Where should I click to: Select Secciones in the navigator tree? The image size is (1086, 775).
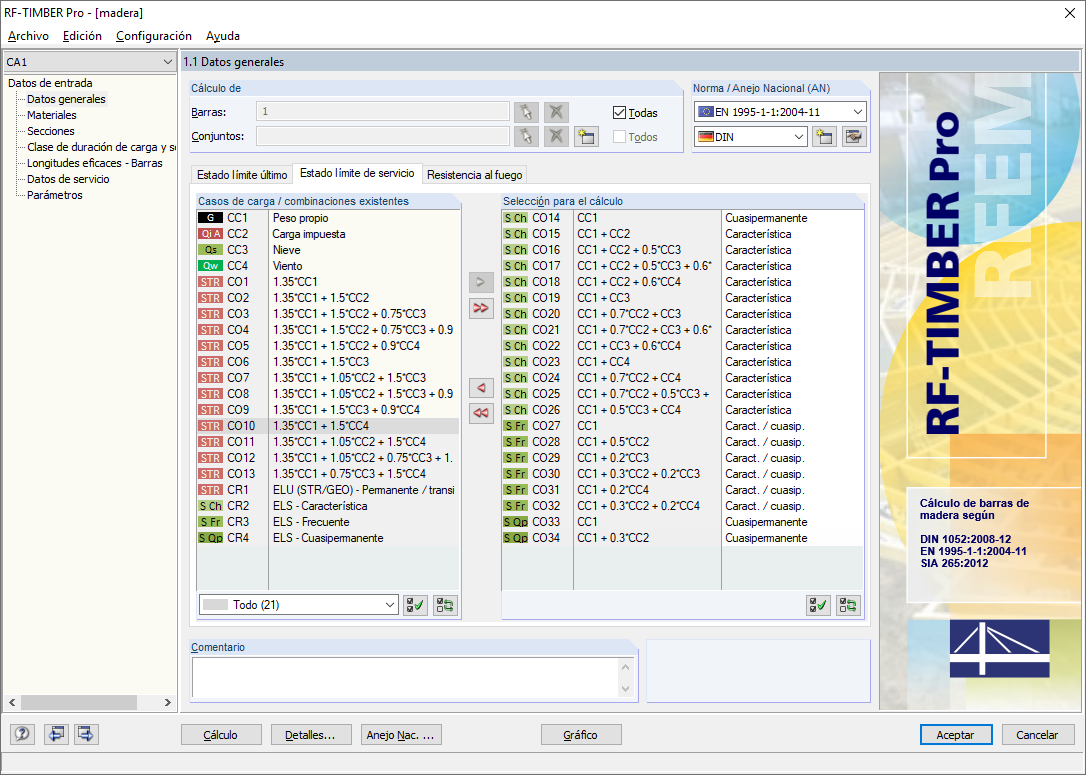pyautogui.click(x=51, y=131)
